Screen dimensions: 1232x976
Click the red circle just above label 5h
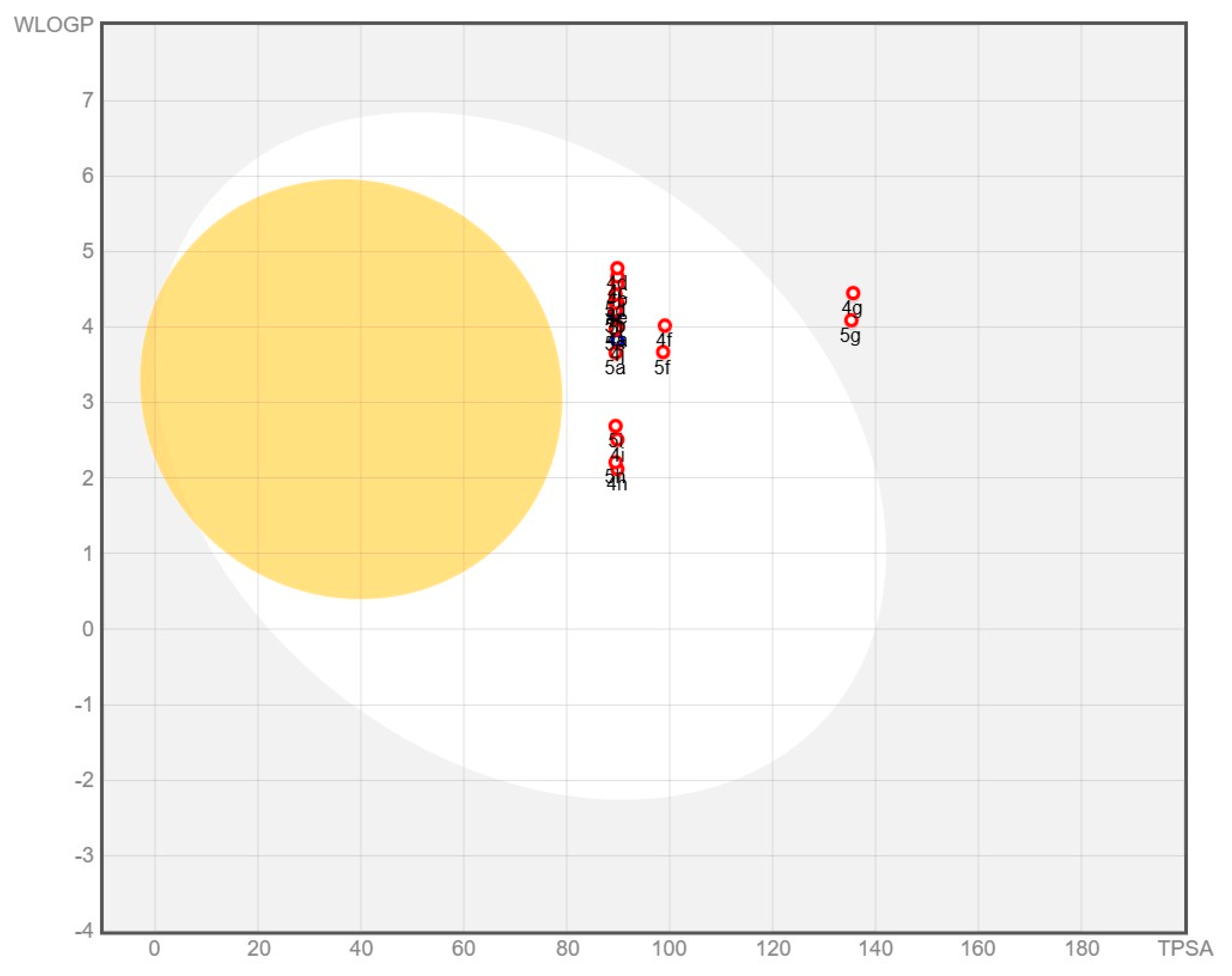click(615, 462)
